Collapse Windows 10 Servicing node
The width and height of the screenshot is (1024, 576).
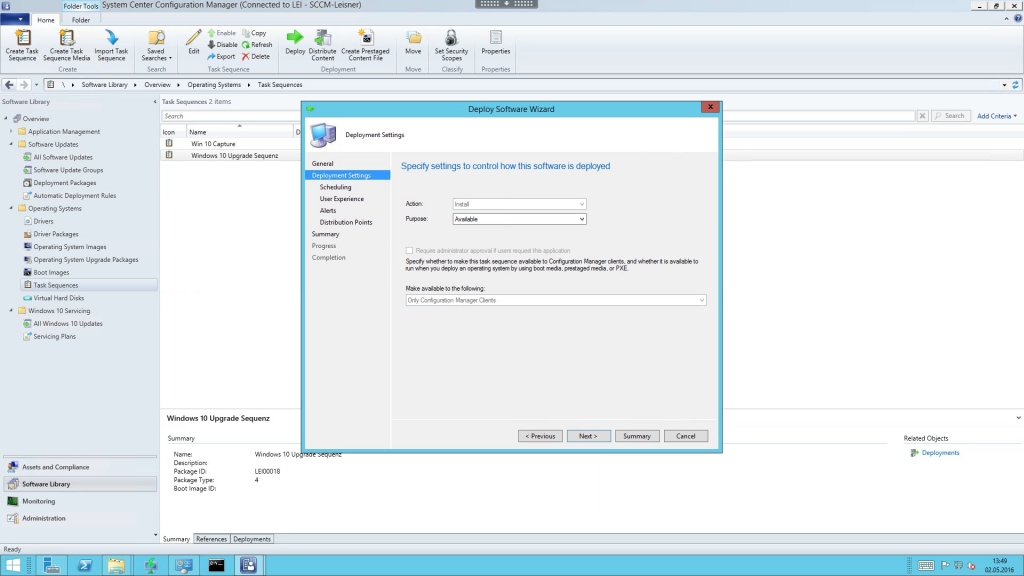[x=11, y=310]
